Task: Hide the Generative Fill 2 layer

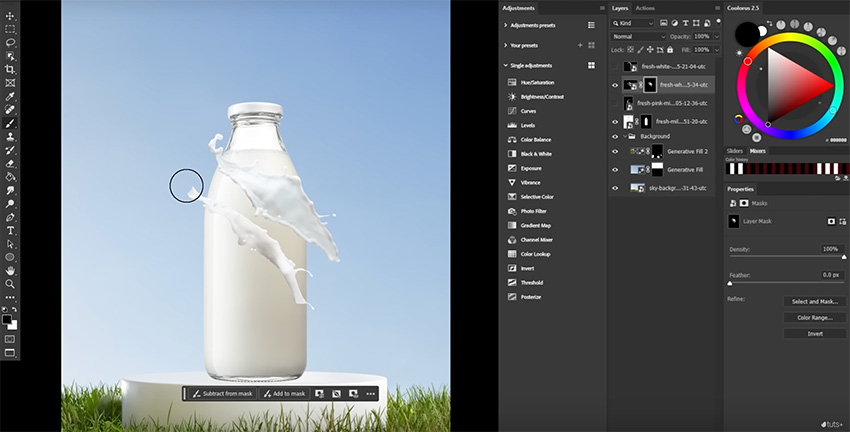Action: click(615, 152)
